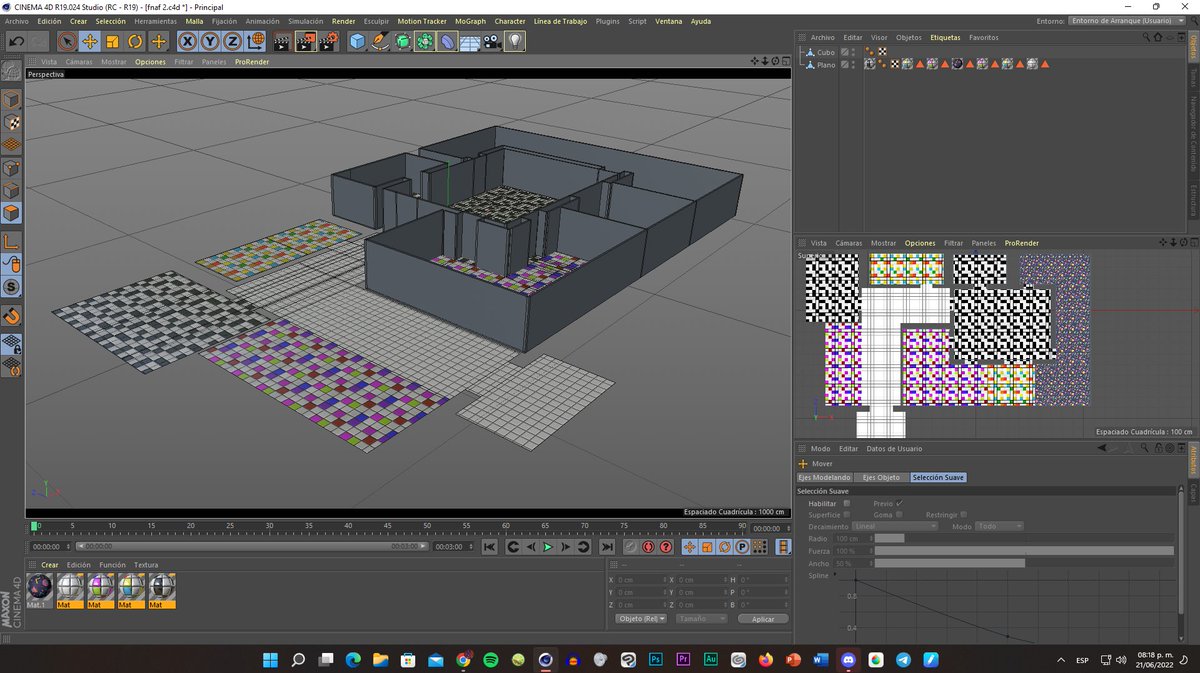Open the Decaimiento Lineal dropdown
Image resolution: width=1200 pixels, height=673 pixels.
tap(894, 526)
